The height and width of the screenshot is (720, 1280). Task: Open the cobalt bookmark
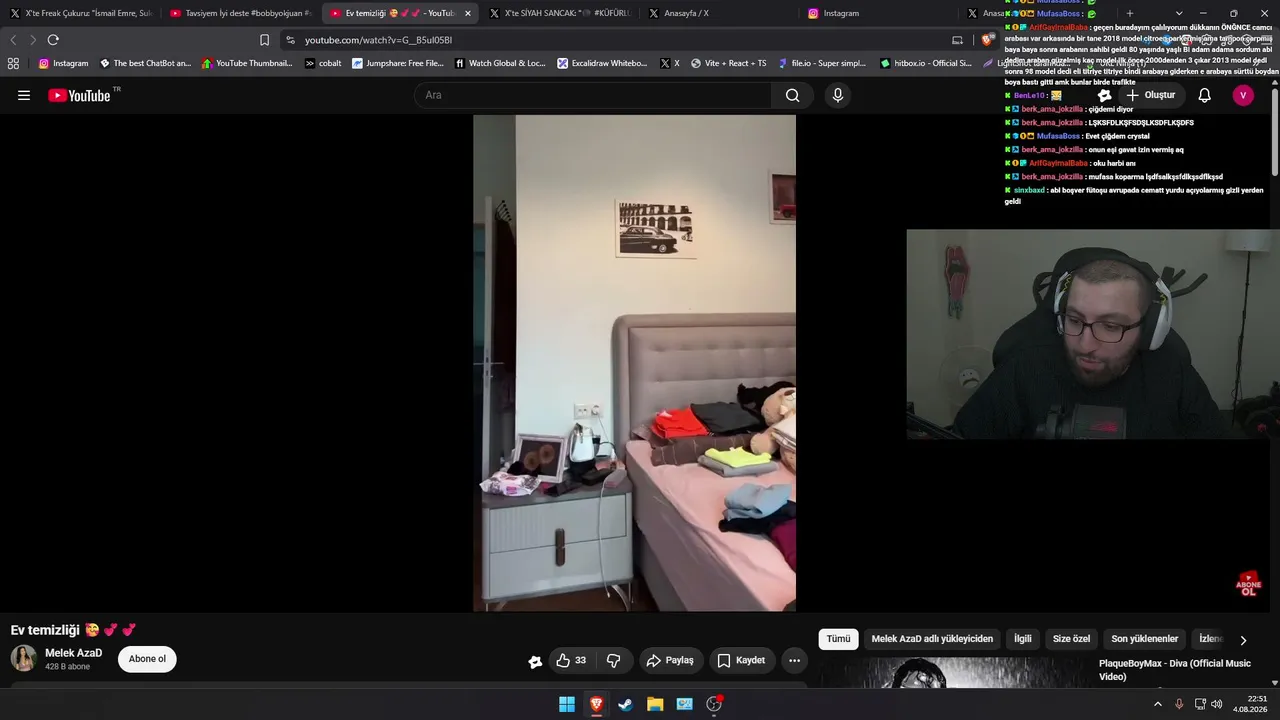tap(323, 63)
